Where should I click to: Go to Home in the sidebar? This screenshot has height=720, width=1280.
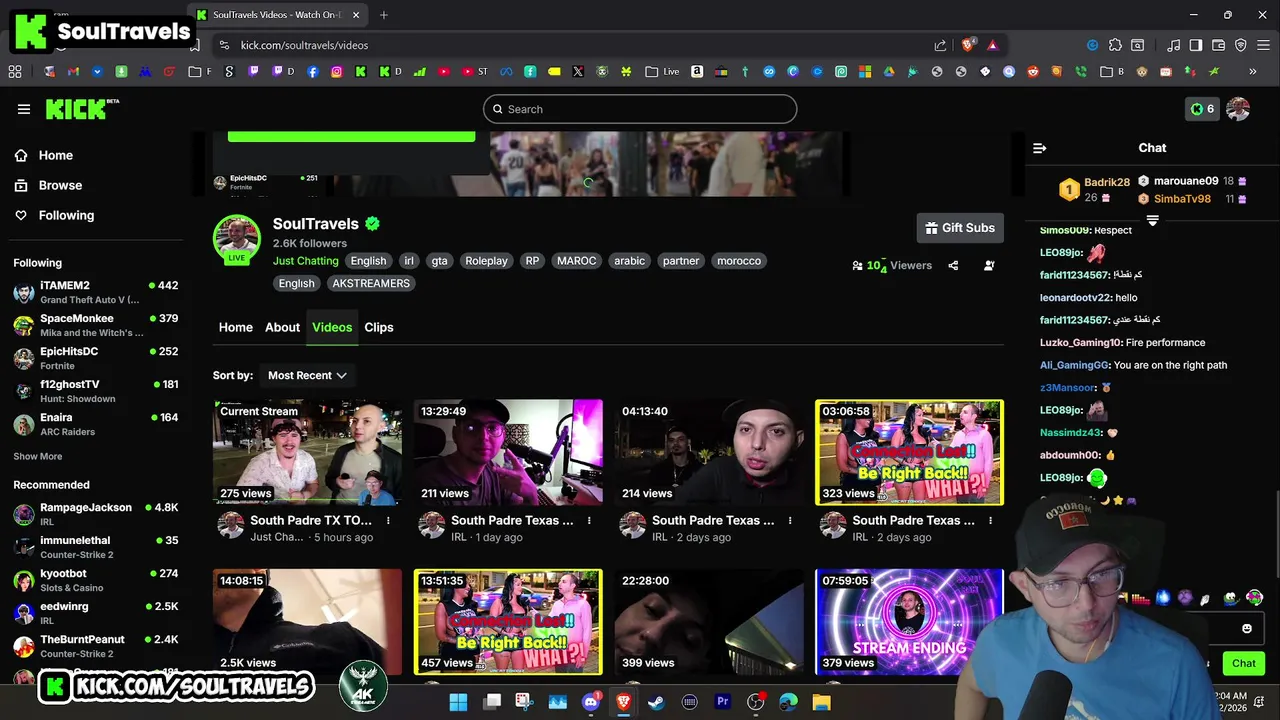pos(43,155)
